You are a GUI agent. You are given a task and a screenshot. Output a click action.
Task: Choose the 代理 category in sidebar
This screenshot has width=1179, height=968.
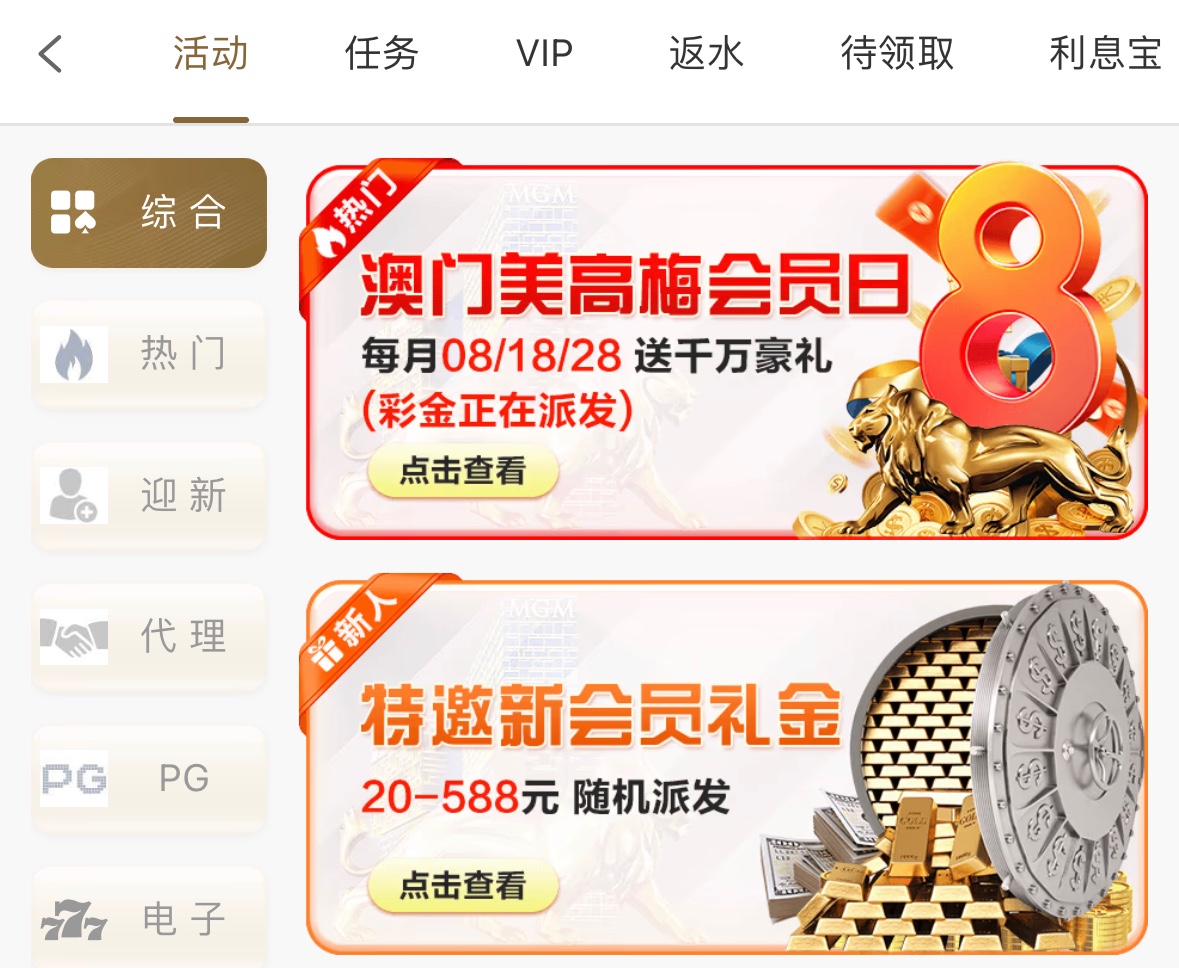(149, 637)
